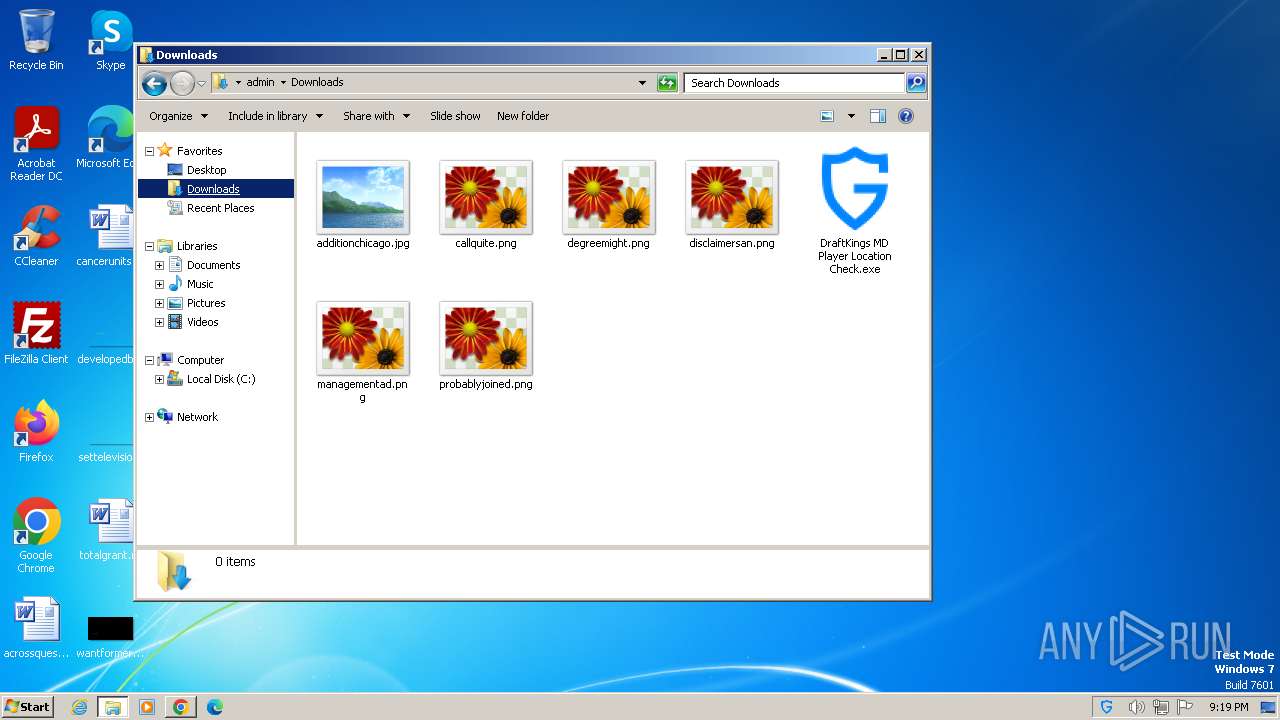Open the Organize menu
Image resolution: width=1280 pixels, height=720 pixels.
pyautogui.click(x=179, y=116)
